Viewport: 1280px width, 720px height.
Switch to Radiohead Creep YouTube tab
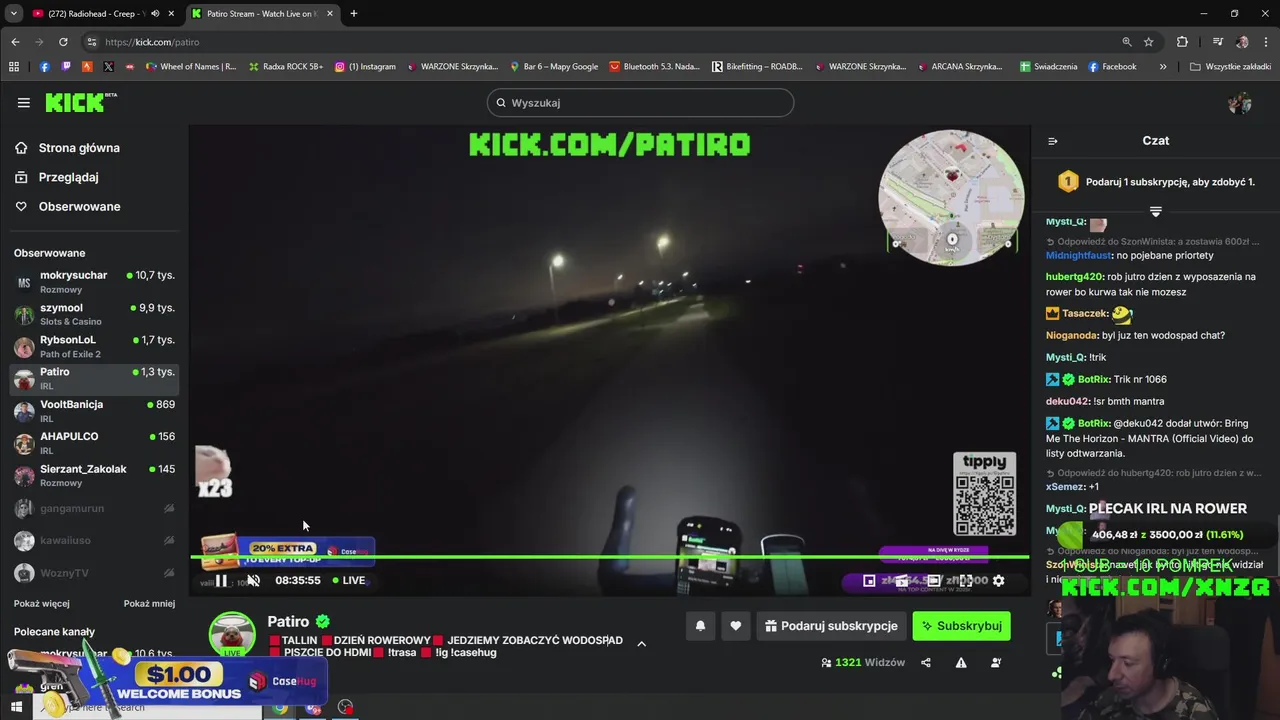click(97, 13)
